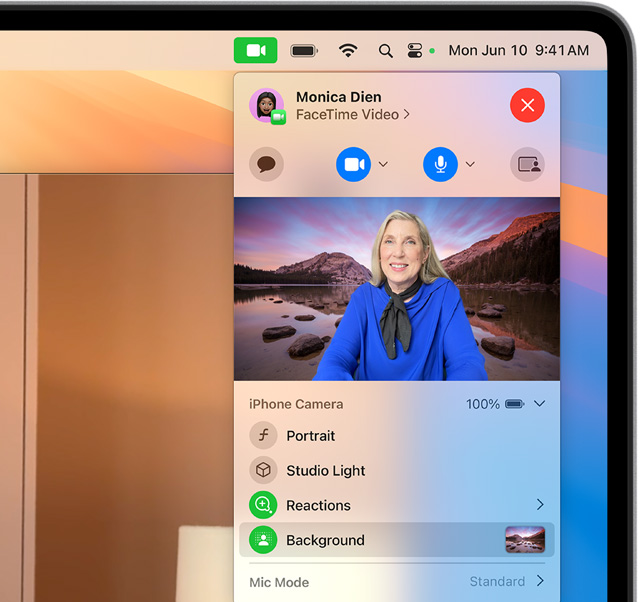Click the iPhone Camera label
640x602 pixels.
[x=296, y=404]
